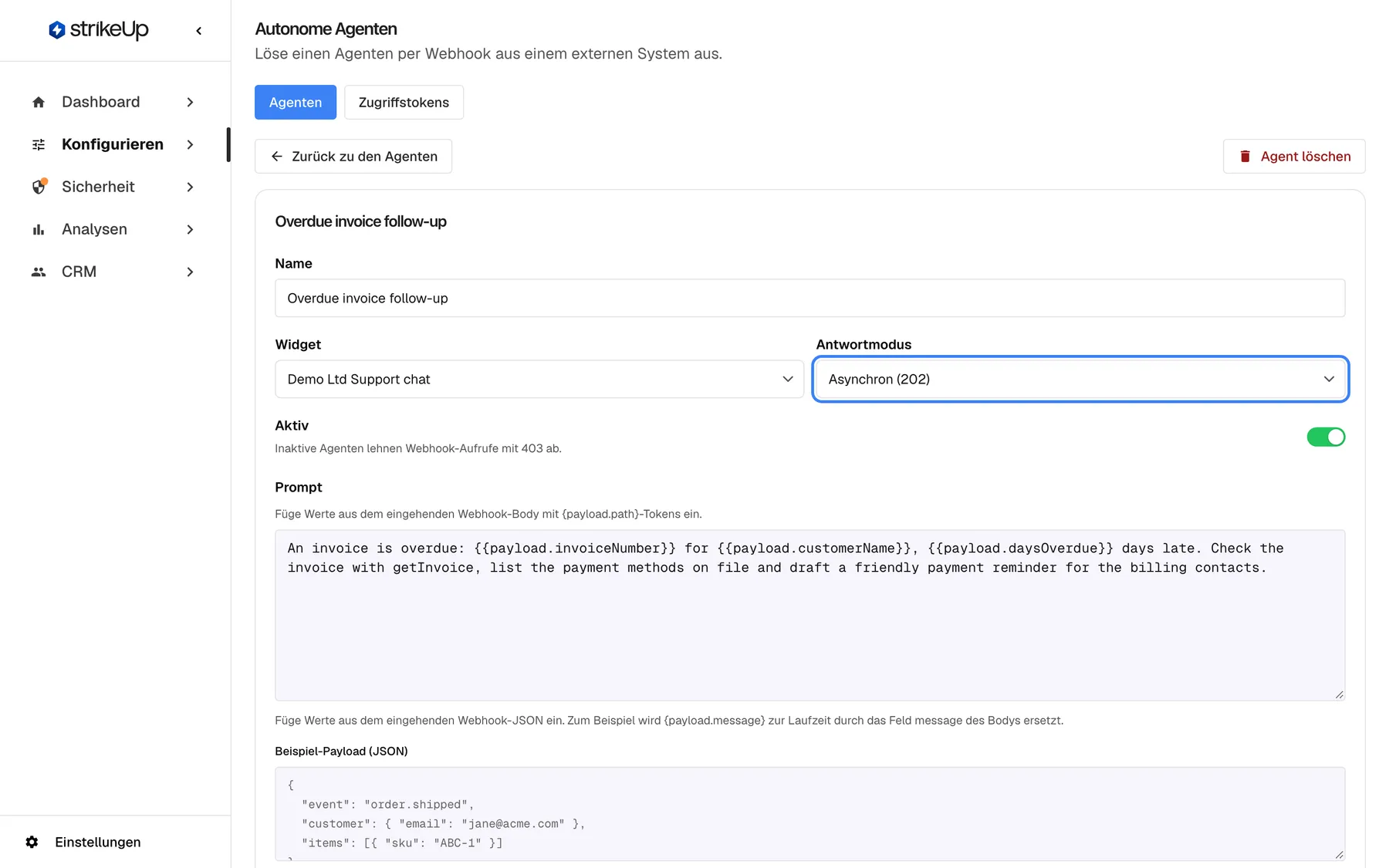The image size is (1389, 868).
Task: Click the Beispiel-Payload textarea resize handle
Action: point(1340,855)
